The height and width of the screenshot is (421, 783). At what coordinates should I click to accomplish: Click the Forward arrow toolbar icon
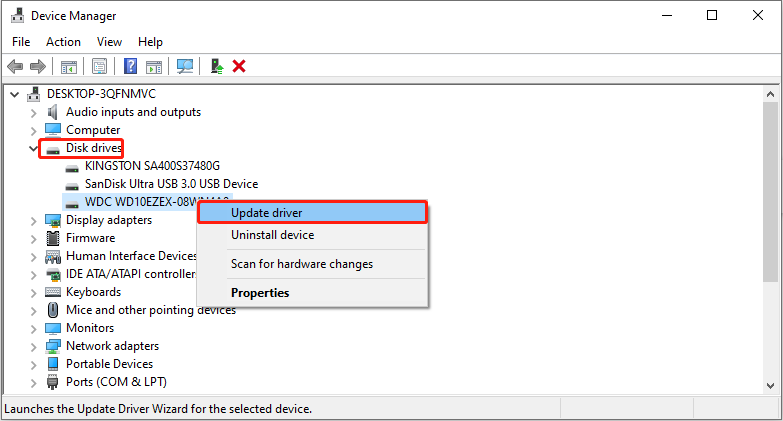click(x=38, y=66)
